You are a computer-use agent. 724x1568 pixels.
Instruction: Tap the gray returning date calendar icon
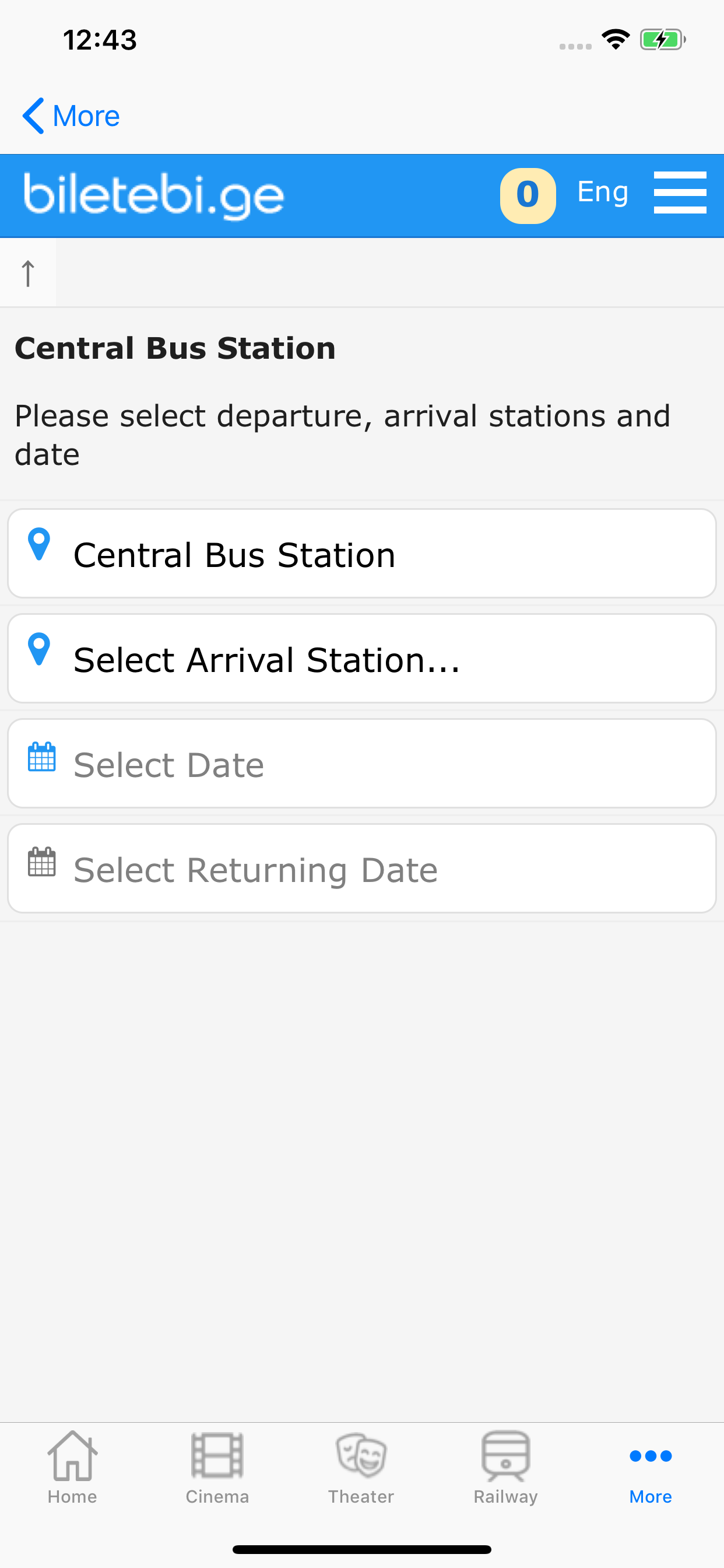42,862
